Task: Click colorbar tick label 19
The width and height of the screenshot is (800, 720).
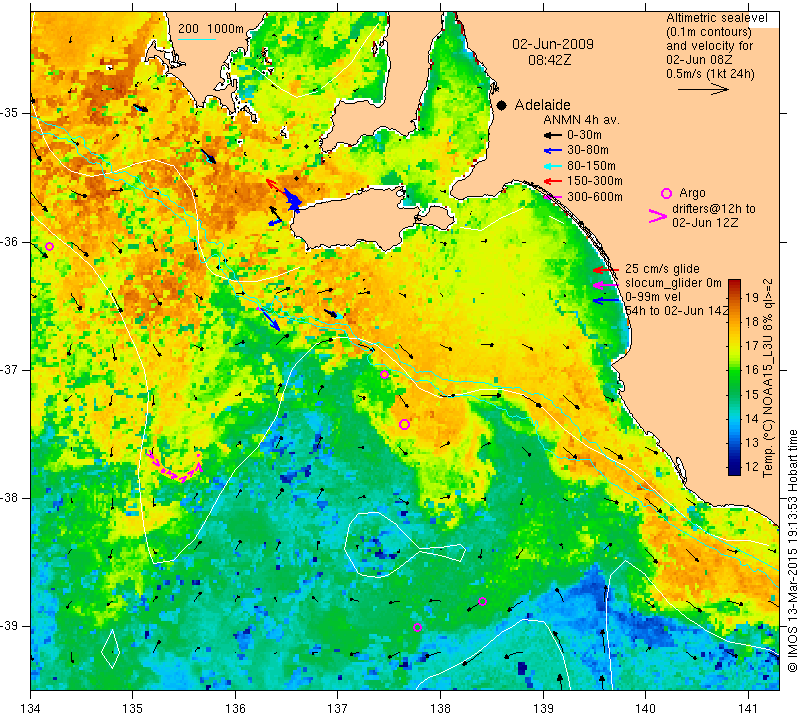Action: (x=752, y=297)
